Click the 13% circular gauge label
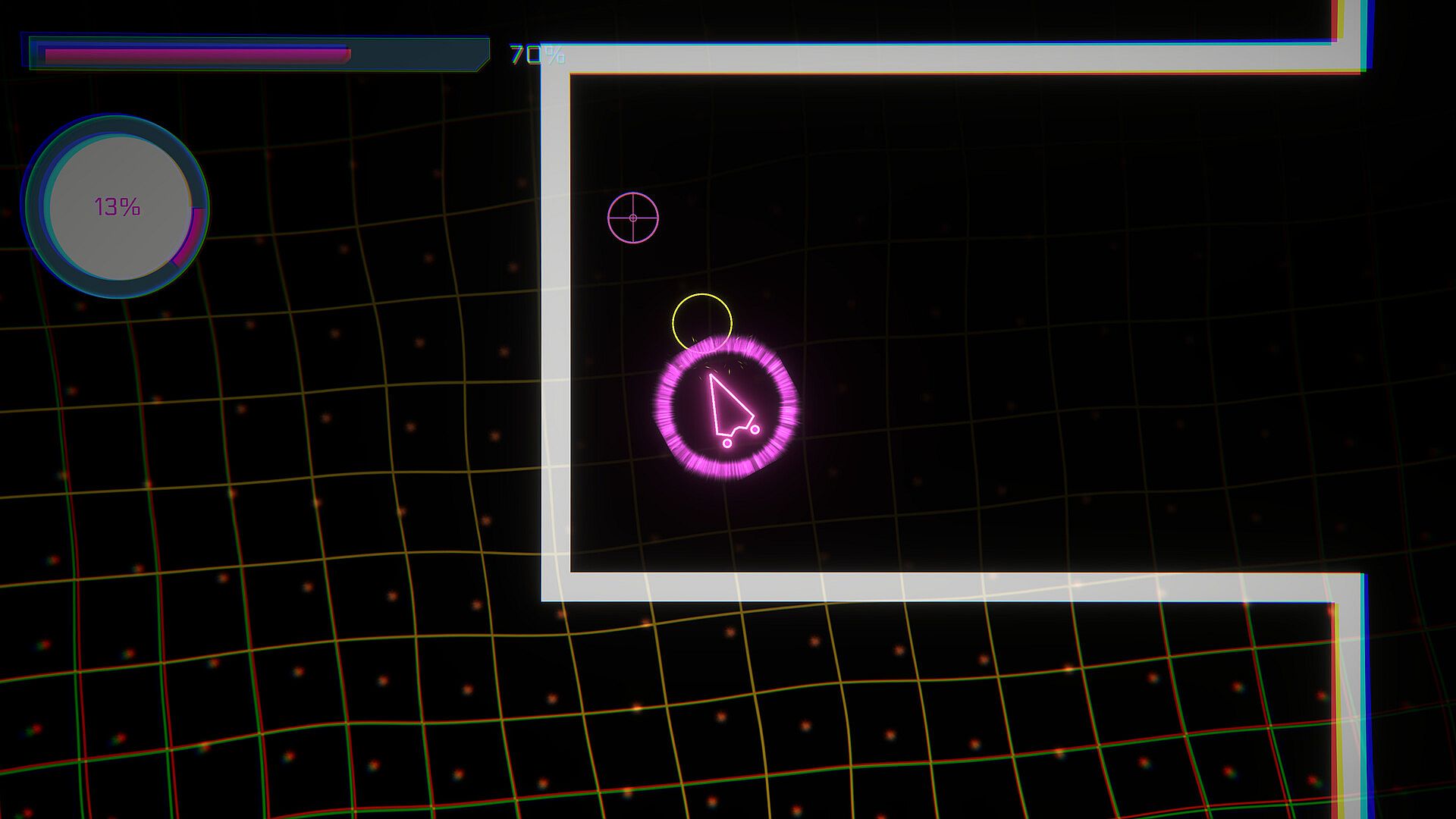1456x819 pixels. click(117, 206)
